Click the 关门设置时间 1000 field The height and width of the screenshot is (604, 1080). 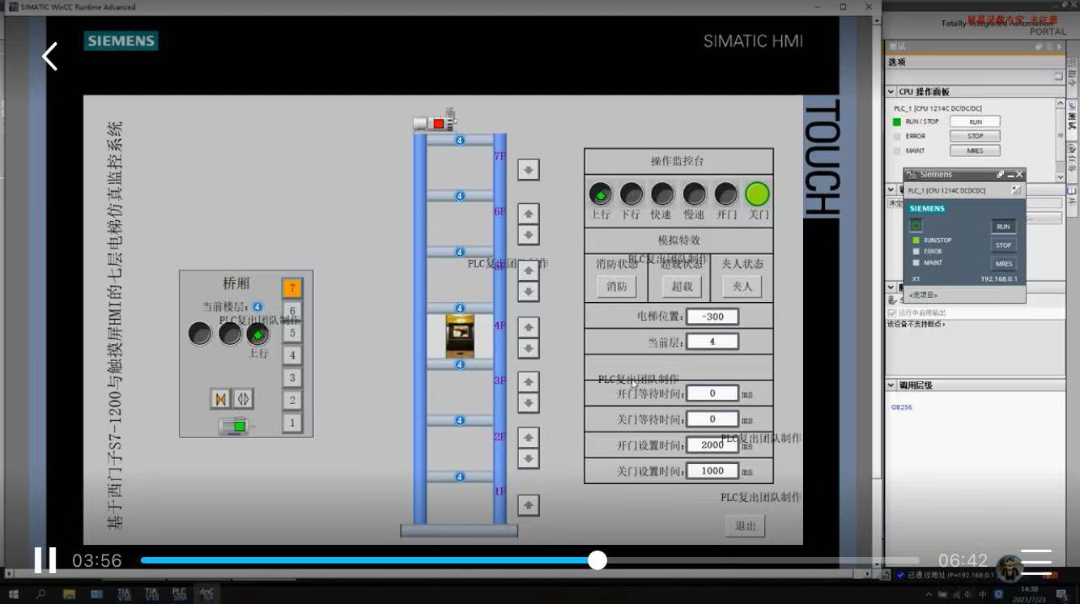click(x=712, y=471)
